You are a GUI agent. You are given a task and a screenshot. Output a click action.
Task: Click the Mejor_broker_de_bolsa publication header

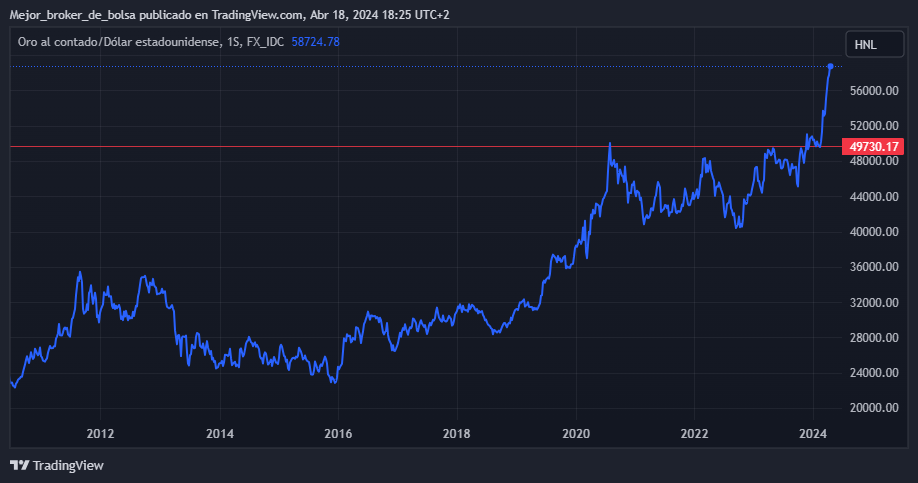coord(230,15)
